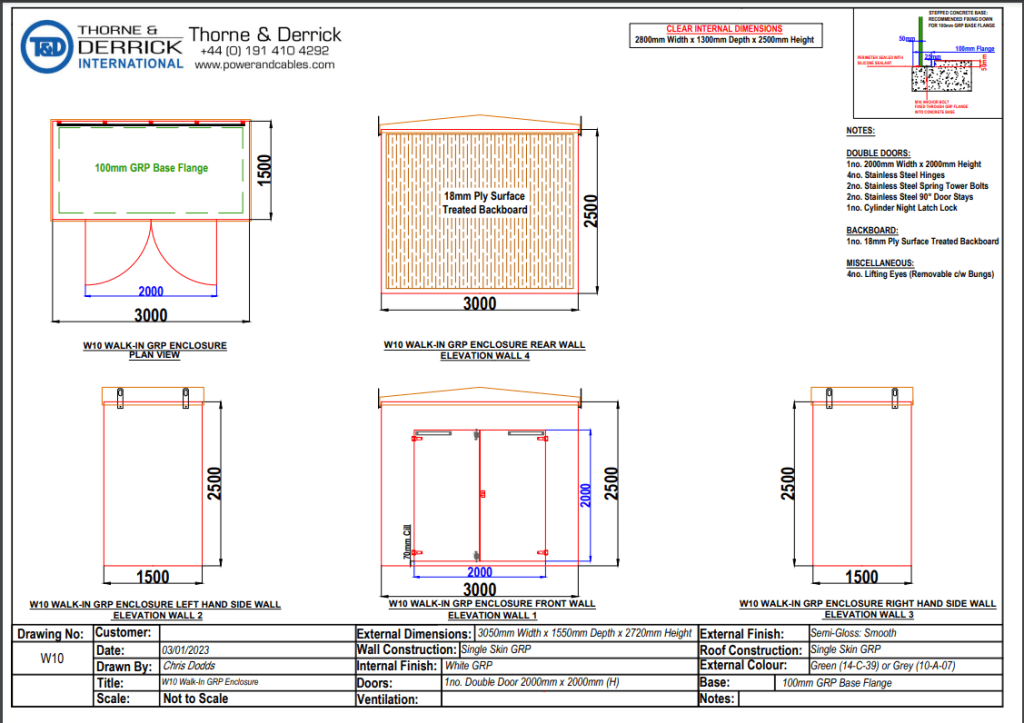Screen dimensions: 1024x723
Task: Click the 'BACKBOARD:' heading
Action: [x=872, y=231]
